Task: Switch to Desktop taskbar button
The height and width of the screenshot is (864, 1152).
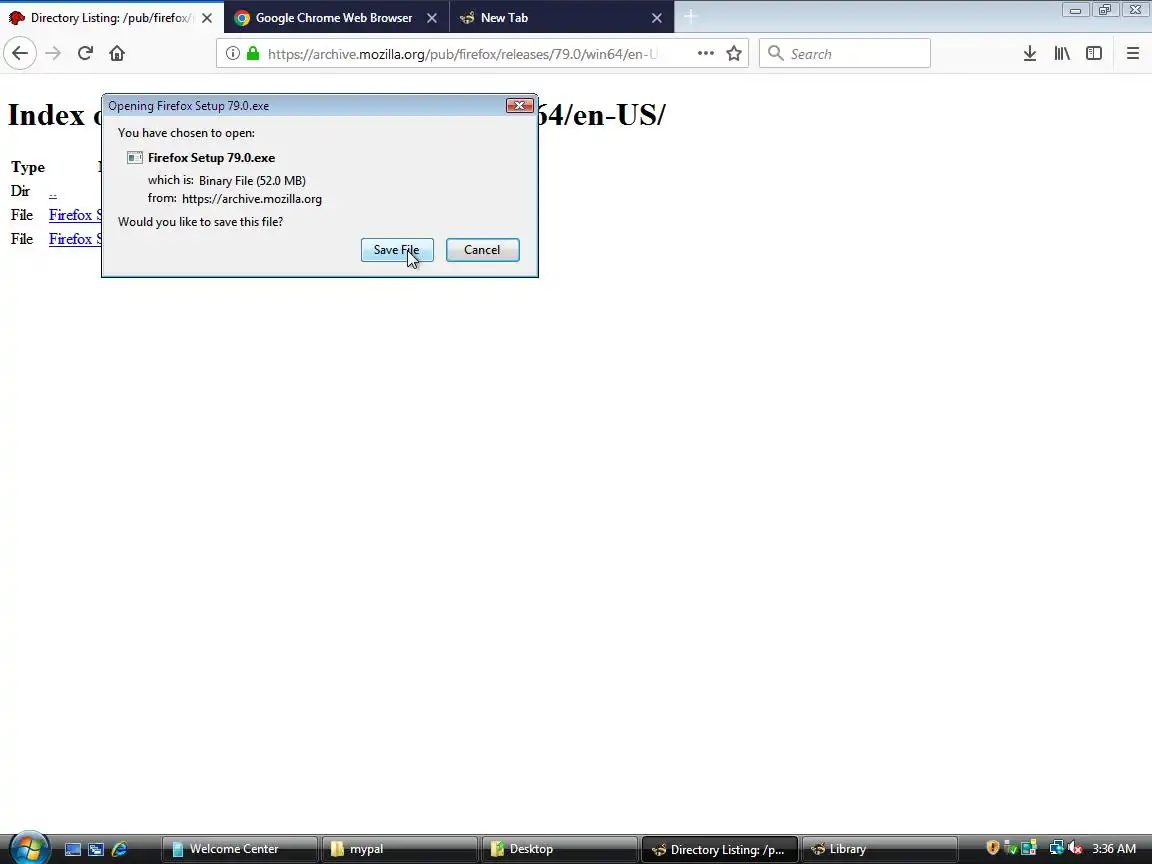Action: click(560, 849)
